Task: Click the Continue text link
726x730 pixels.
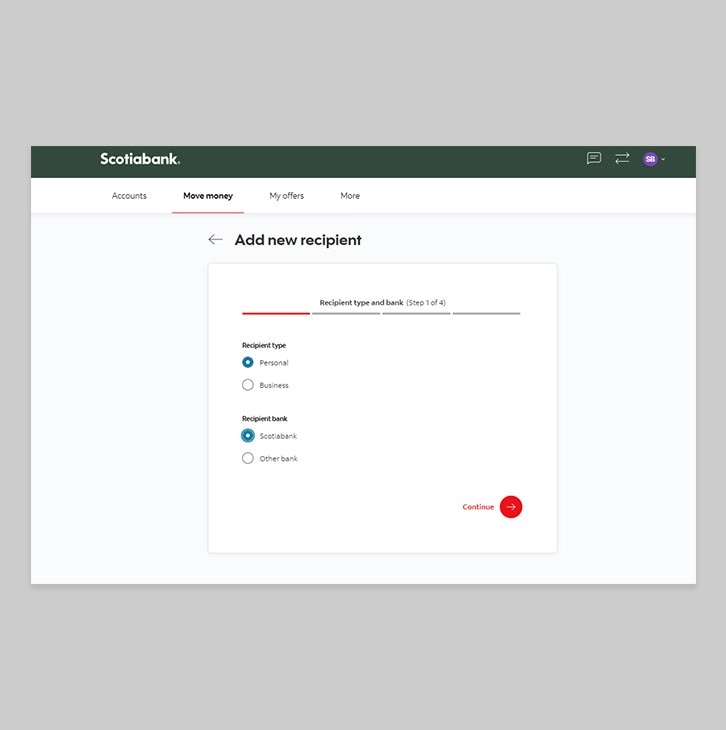Action: pyautogui.click(x=478, y=507)
